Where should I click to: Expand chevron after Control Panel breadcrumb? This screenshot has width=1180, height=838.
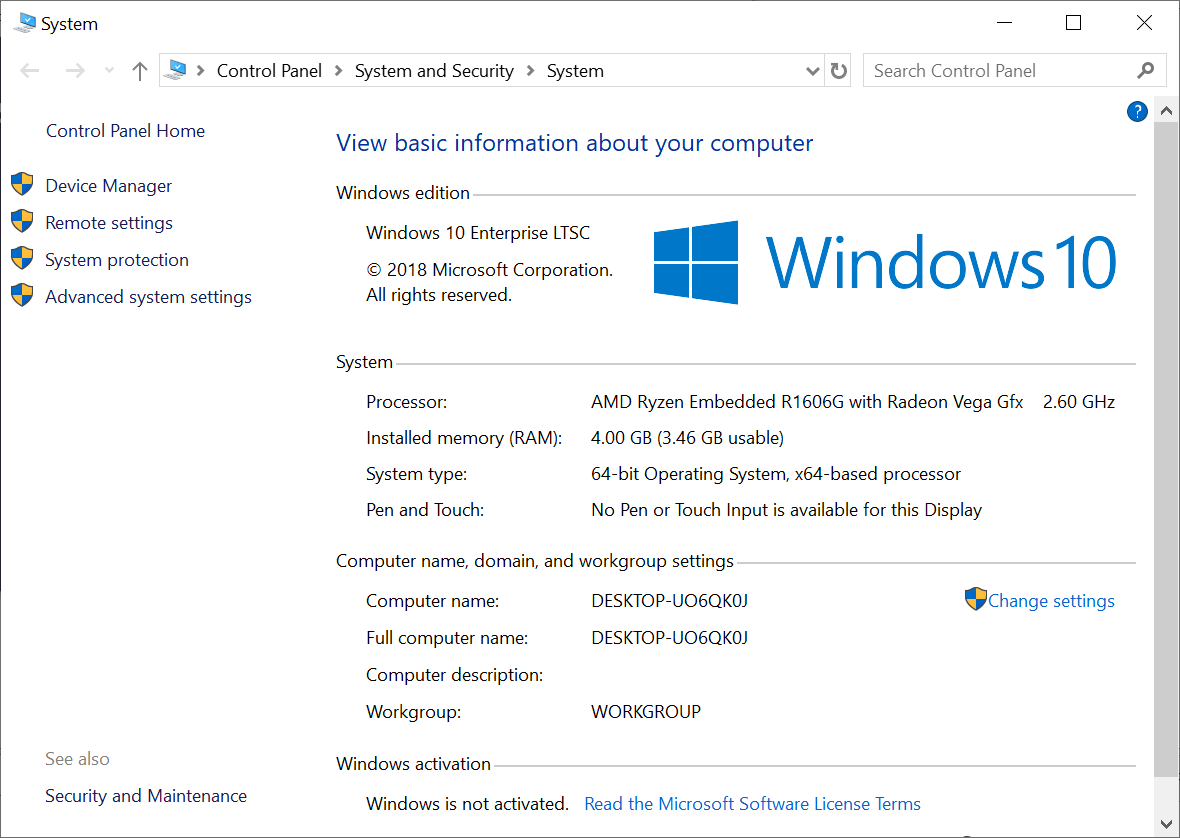pyautogui.click(x=339, y=71)
